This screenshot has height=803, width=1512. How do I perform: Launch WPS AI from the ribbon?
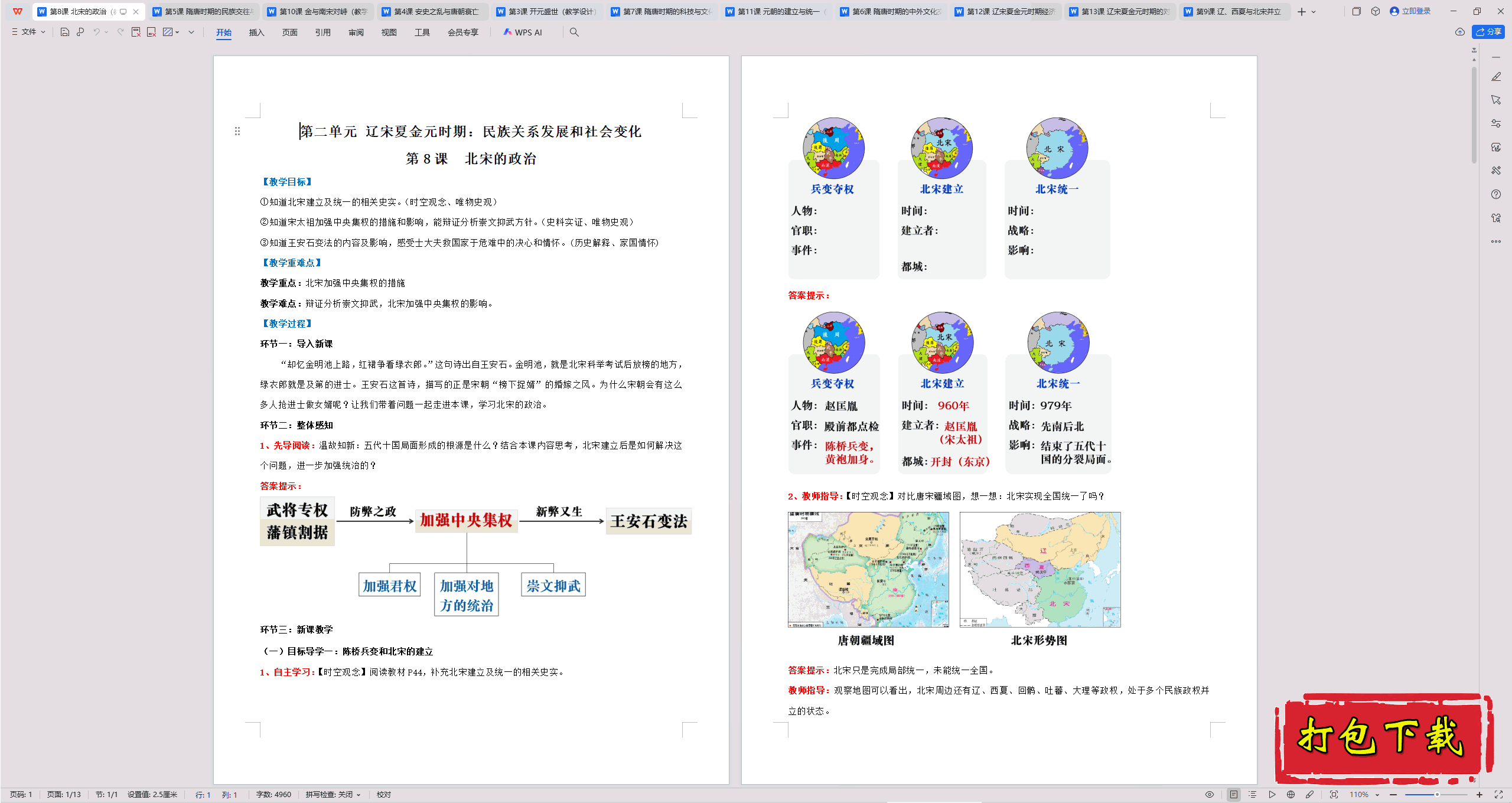523,32
